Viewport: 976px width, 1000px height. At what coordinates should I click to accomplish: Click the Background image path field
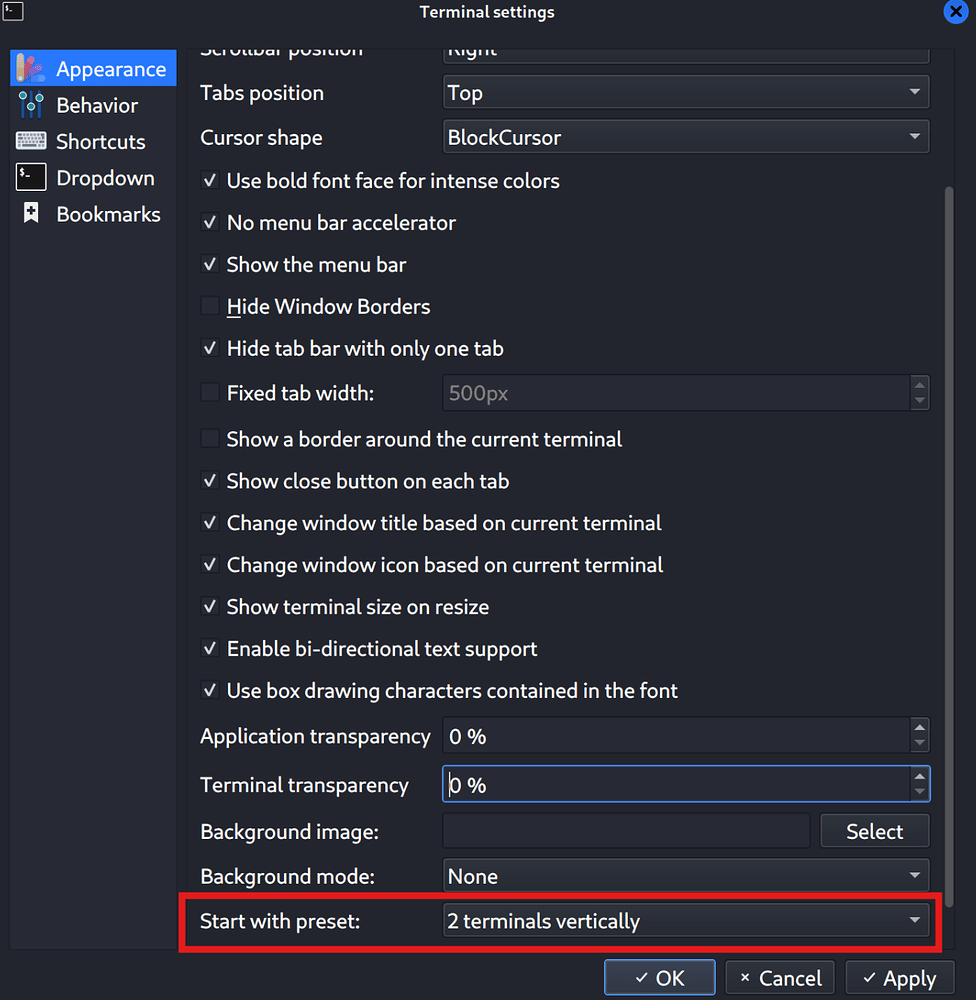(626, 831)
